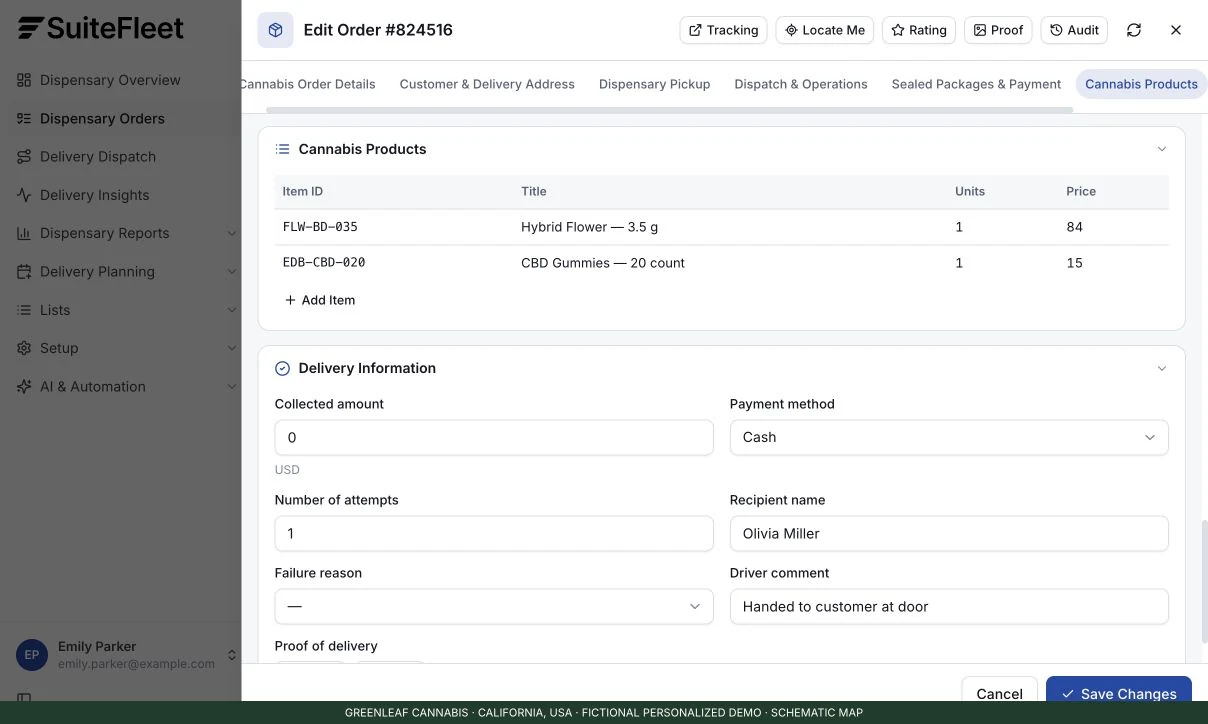Viewport: 1208px width, 724px height.
Task: Click the Lists sidebar icon
Action: (x=24, y=310)
